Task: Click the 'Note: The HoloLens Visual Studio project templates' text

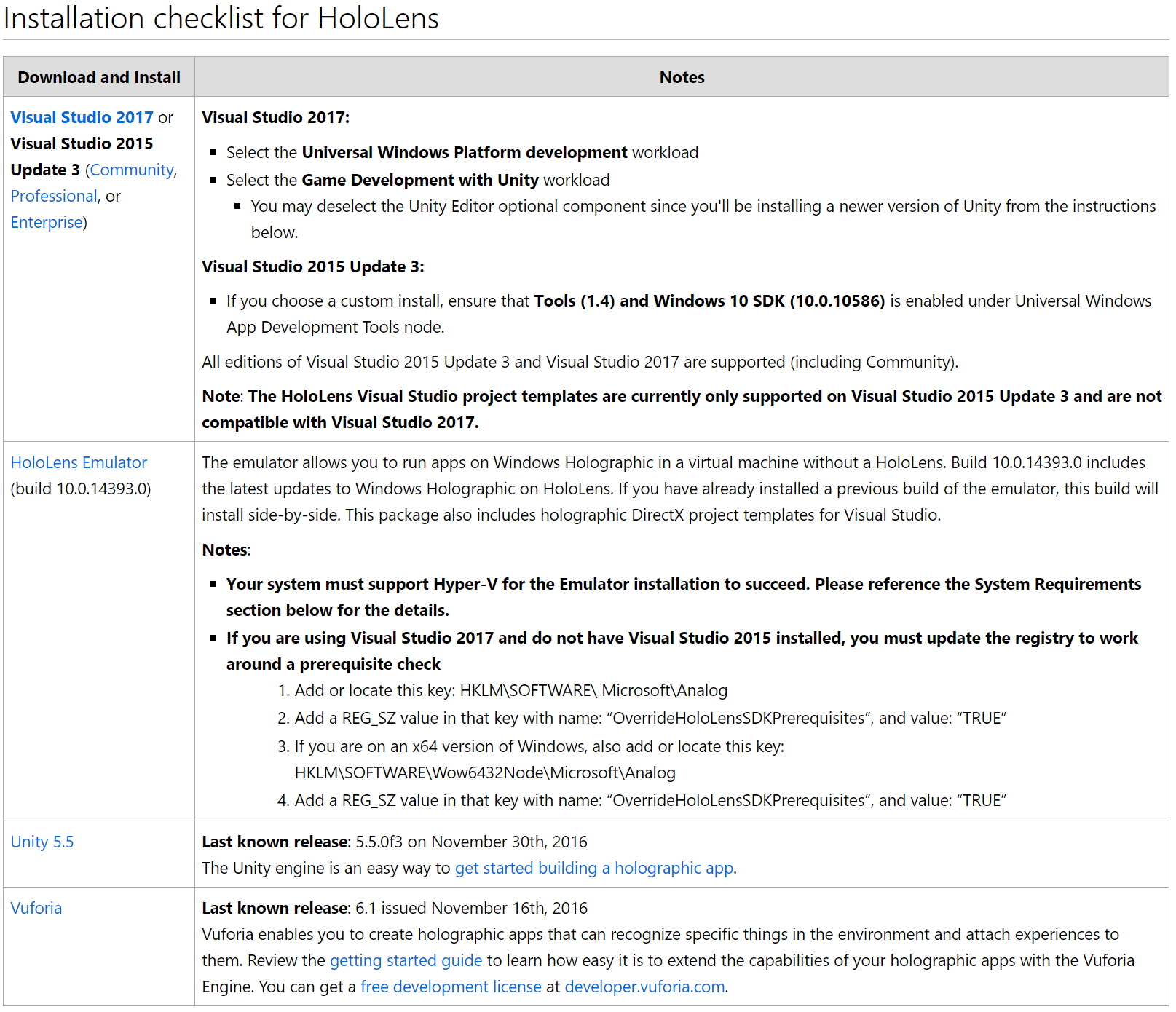Action: tap(682, 409)
